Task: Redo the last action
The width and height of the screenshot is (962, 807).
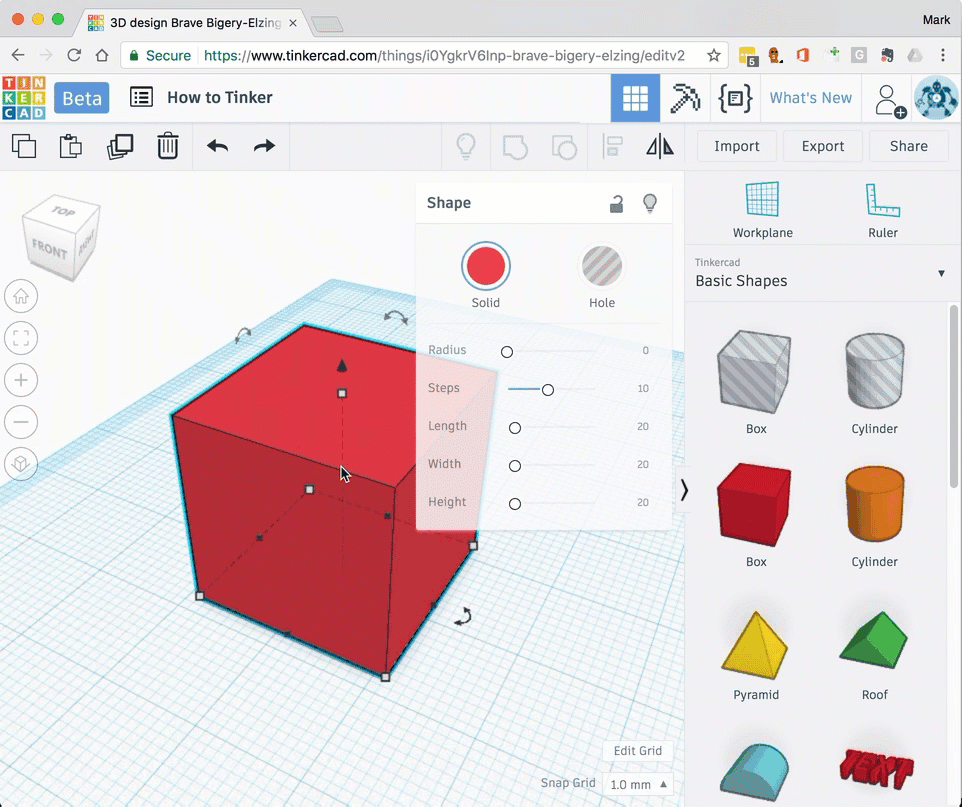Action: click(264, 146)
